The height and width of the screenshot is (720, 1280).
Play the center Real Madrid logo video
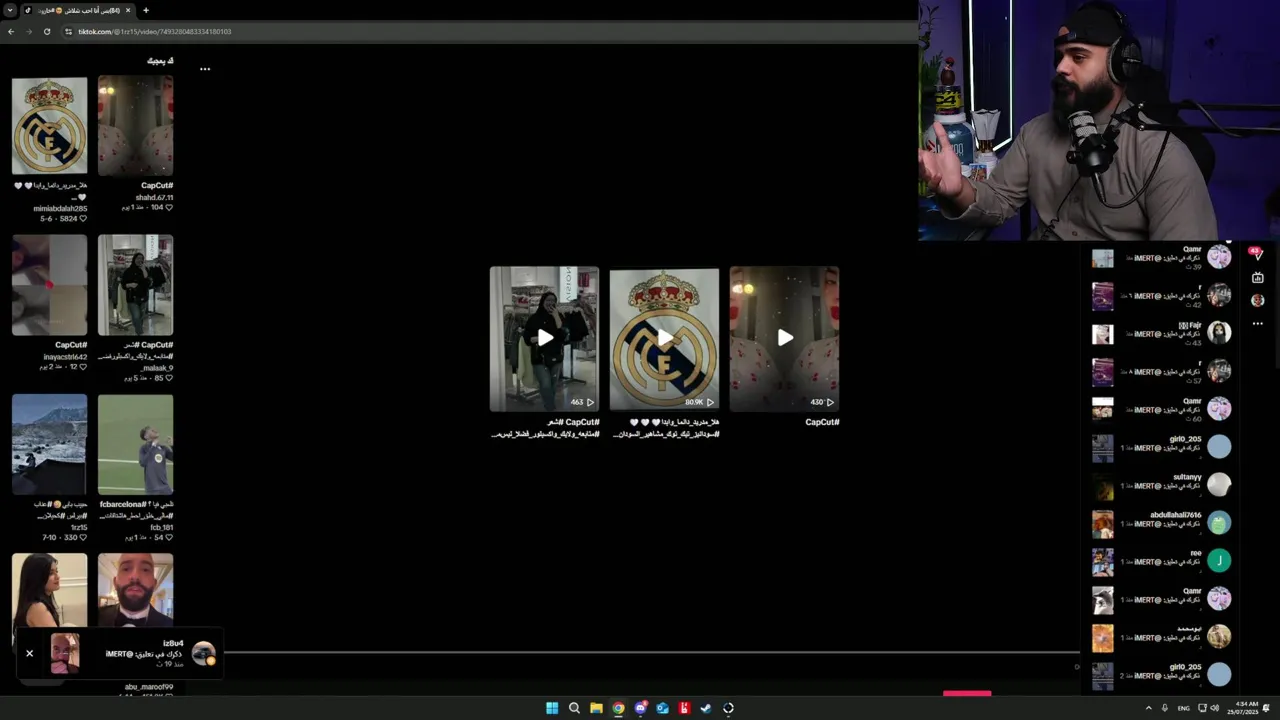[x=664, y=339]
